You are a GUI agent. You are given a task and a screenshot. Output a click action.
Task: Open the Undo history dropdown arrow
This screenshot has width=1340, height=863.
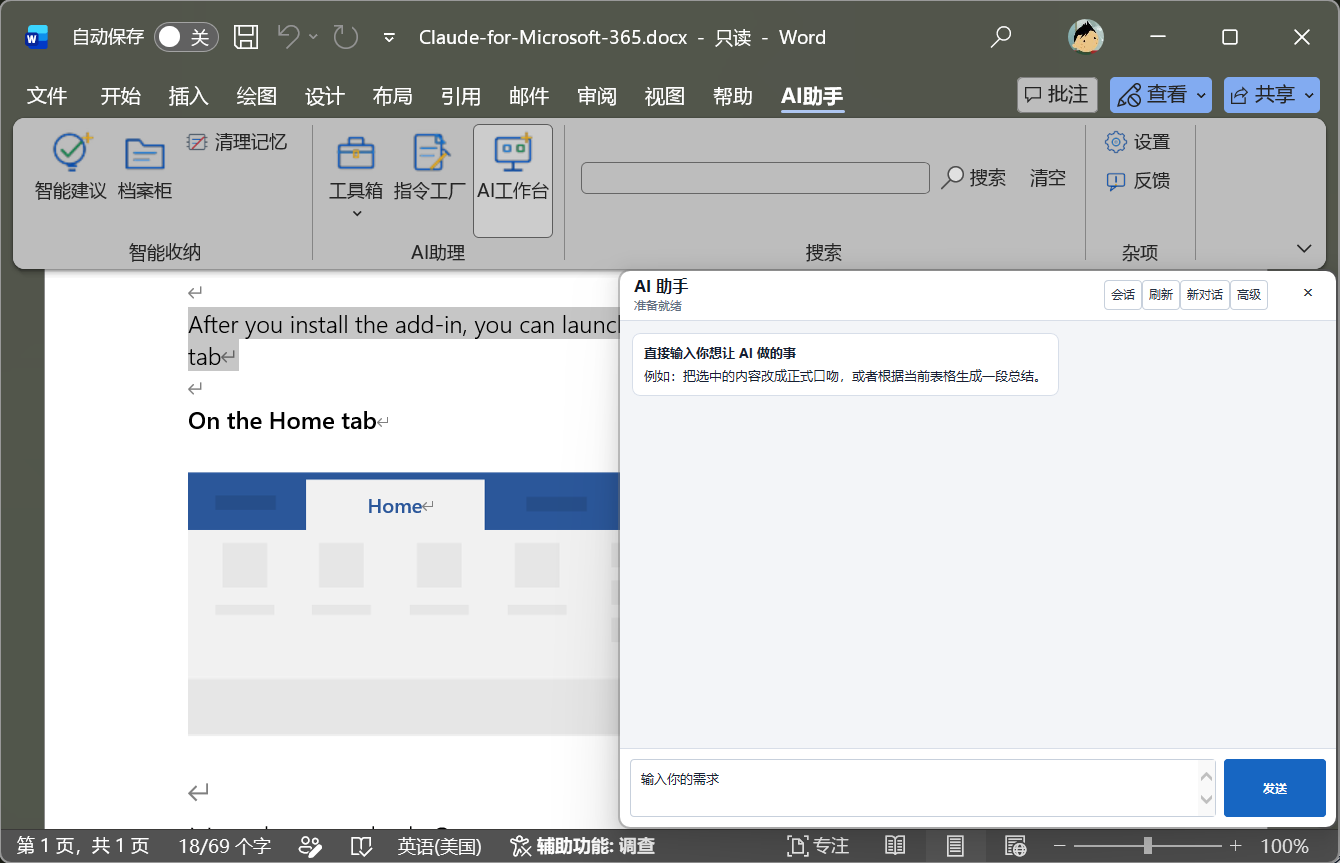pos(313,37)
